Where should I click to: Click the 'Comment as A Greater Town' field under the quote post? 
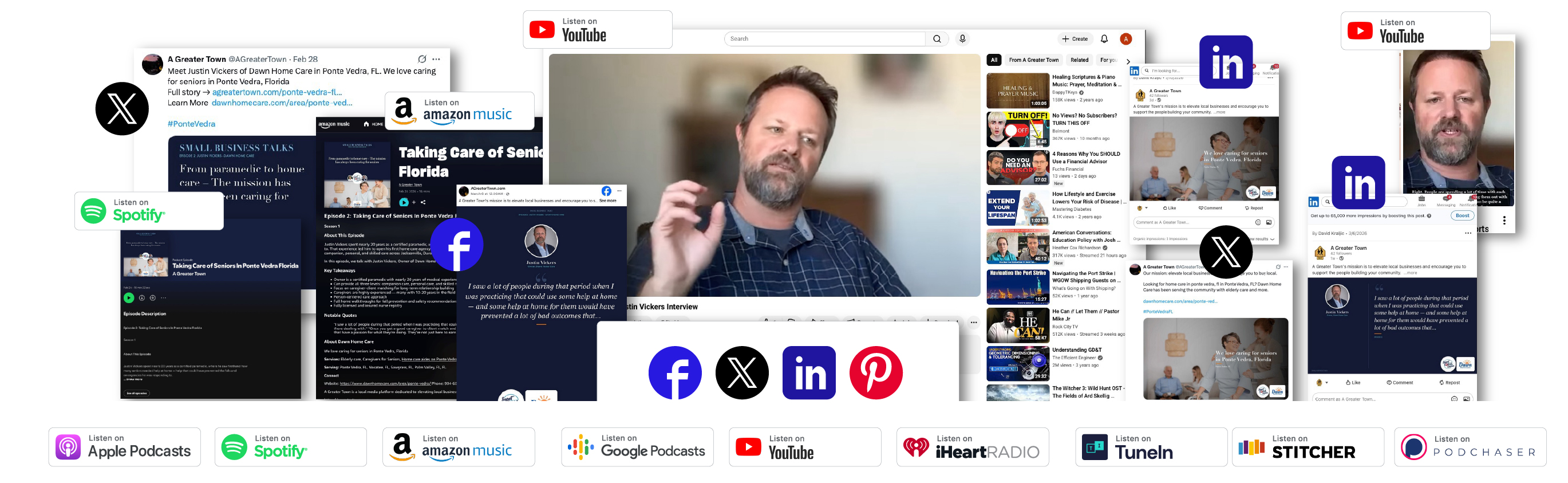[1393, 398]
